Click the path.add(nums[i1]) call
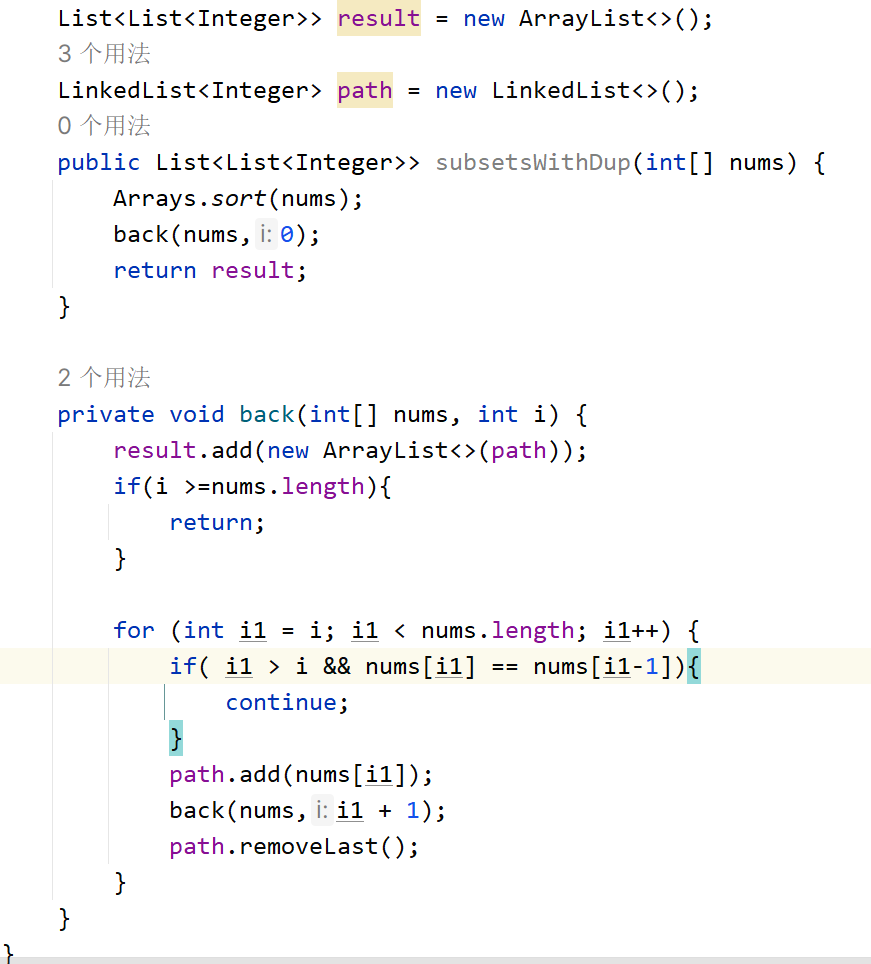The image size is (871, 964). coord(300,775)
